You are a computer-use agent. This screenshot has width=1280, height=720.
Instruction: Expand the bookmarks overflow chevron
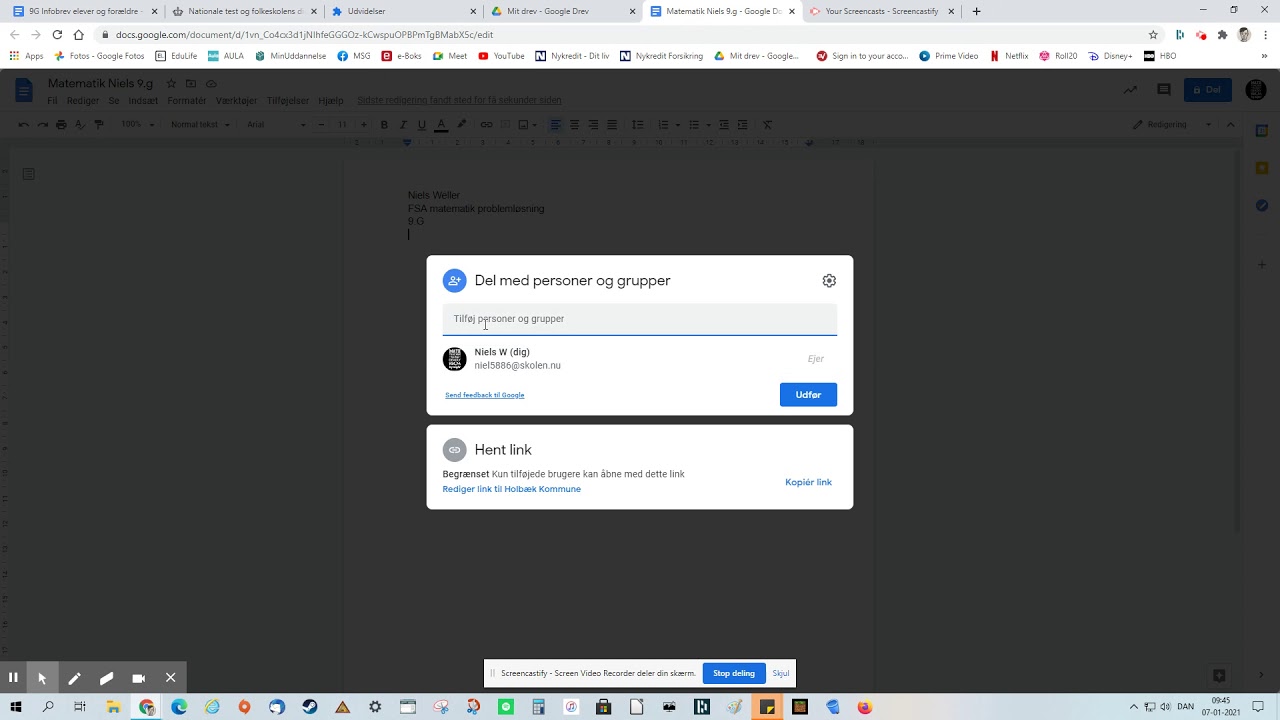1265,56
